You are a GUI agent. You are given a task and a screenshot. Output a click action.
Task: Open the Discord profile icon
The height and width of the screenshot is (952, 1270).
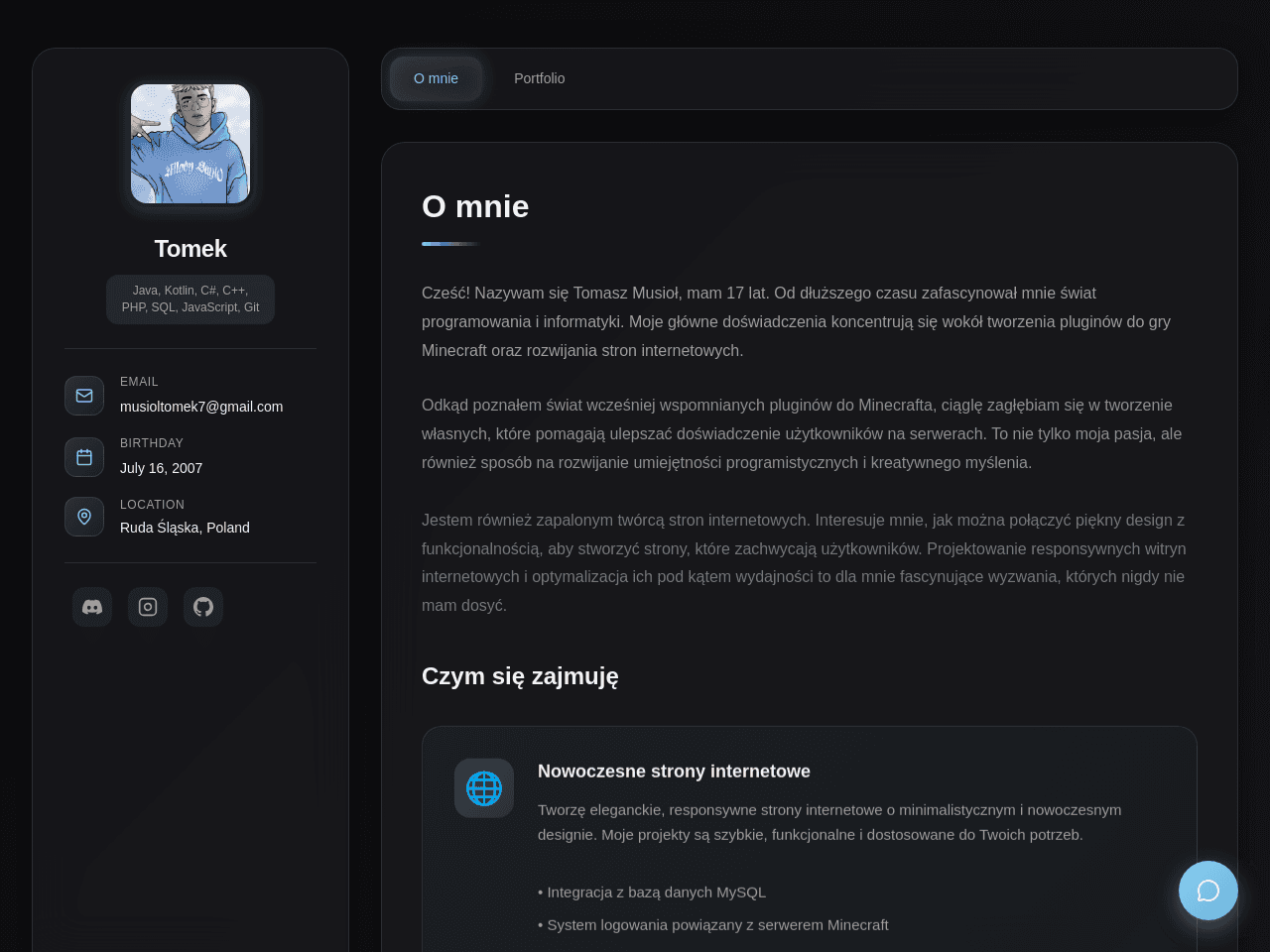(x=92, y=607)
